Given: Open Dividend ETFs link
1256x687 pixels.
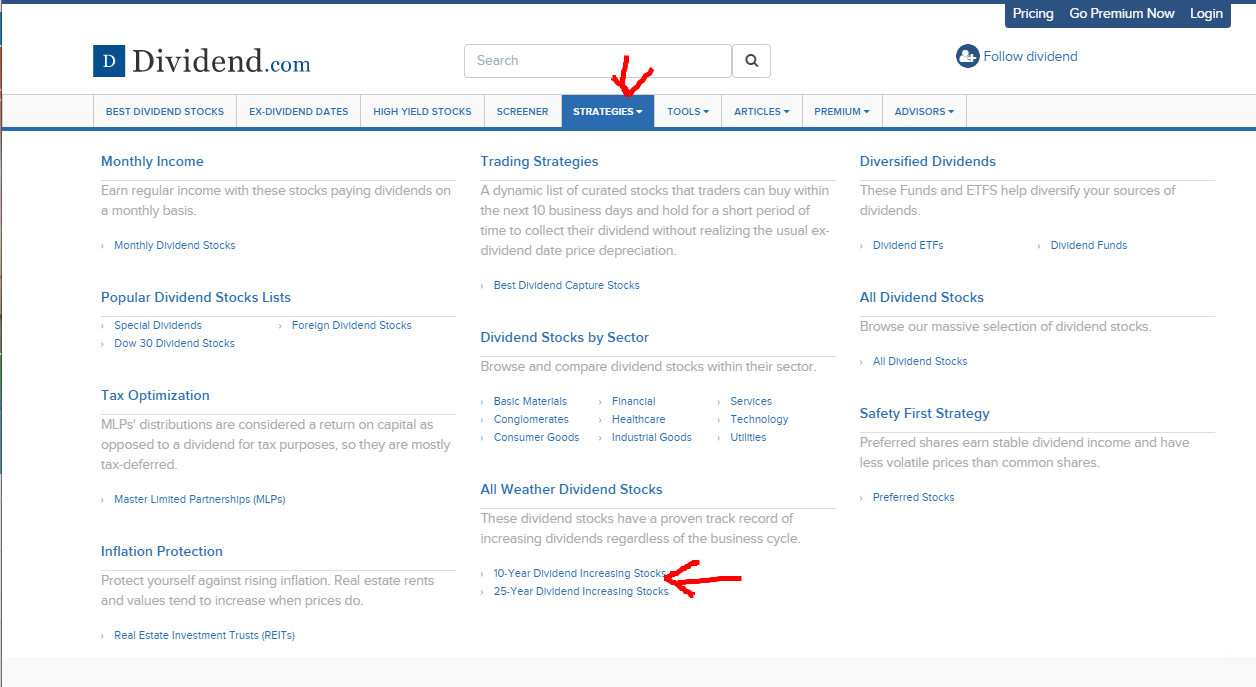Looking at the screenshot, I should click(908, 245).
